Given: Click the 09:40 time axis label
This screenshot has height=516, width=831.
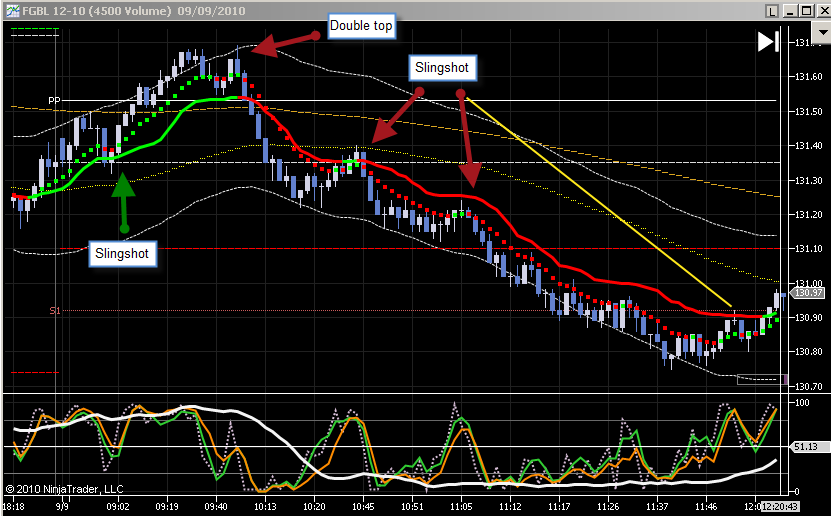Looking at the screenshot, I should [216, 506].
